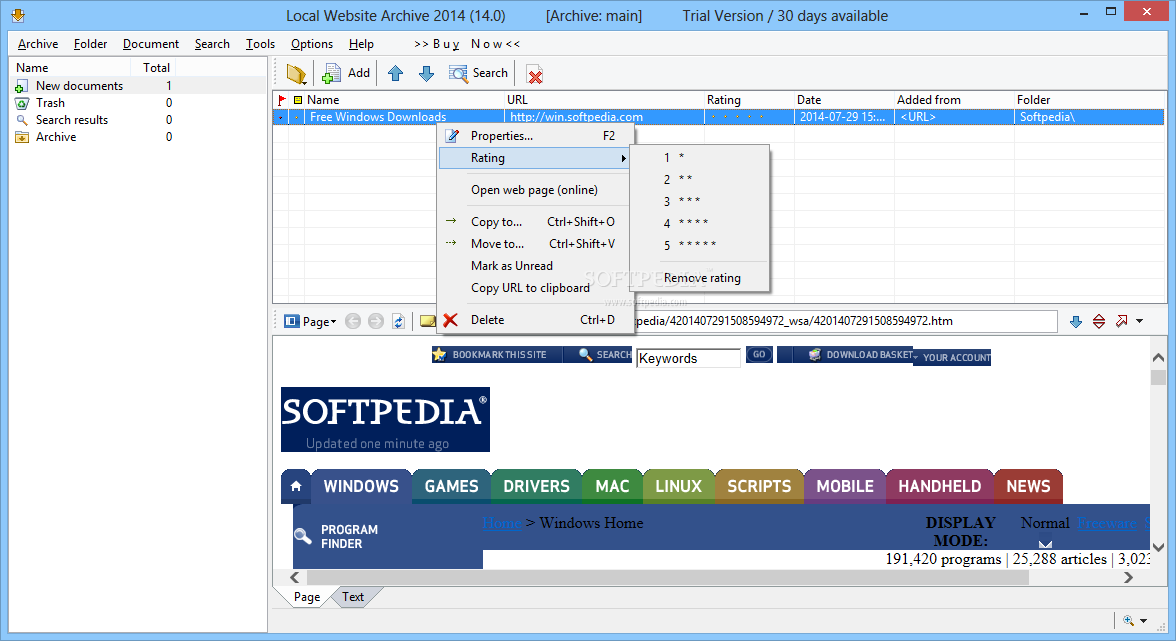
Task: Open the Document menu
Action: (x=151, y=44)
